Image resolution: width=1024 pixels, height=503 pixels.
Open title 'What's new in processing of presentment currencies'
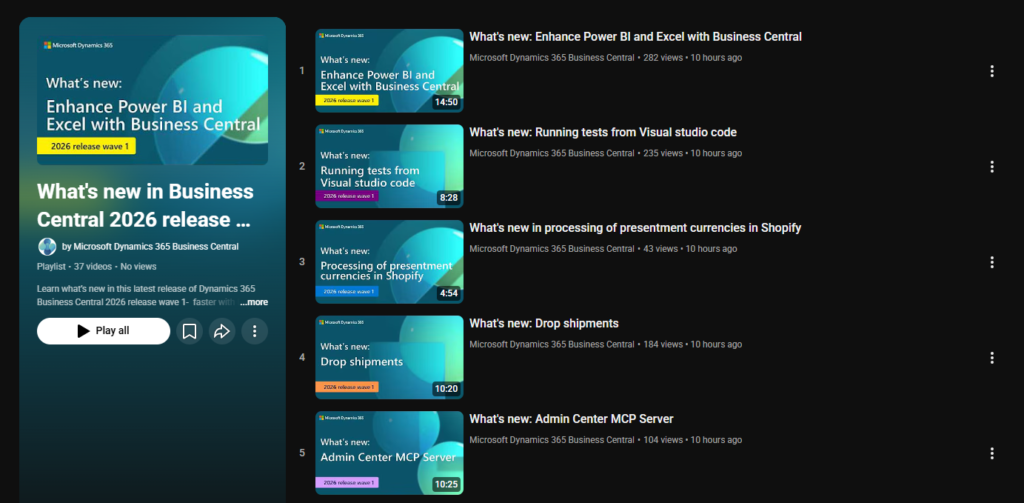(634, 228)
